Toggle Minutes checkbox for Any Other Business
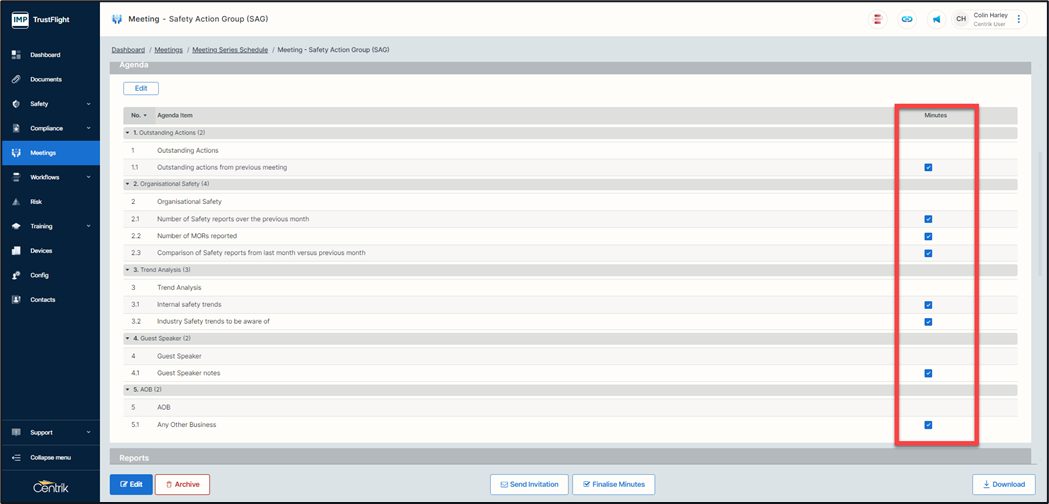1049x504 pixels. coord(928,425)
